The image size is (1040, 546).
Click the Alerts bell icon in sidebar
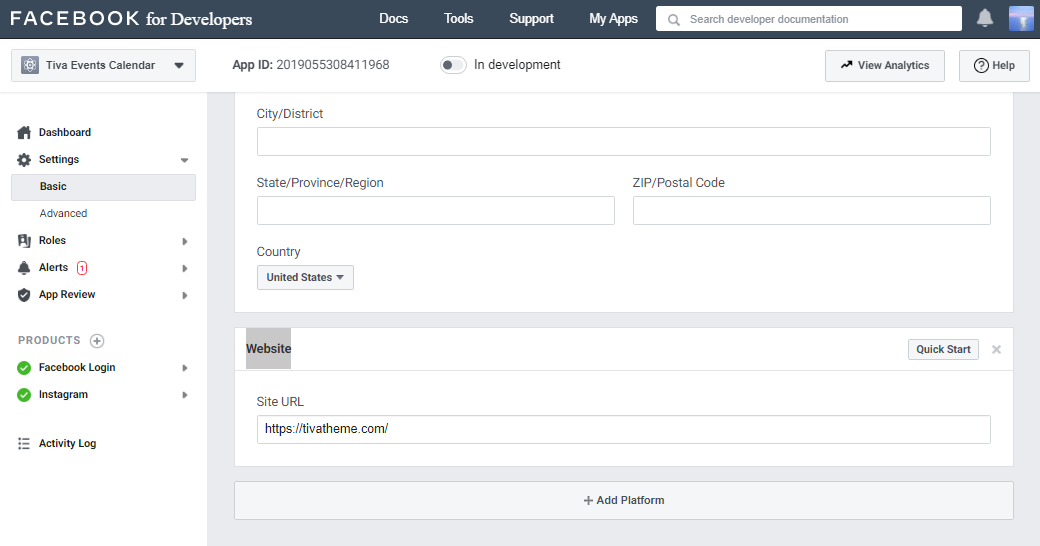tap(24, 268)
